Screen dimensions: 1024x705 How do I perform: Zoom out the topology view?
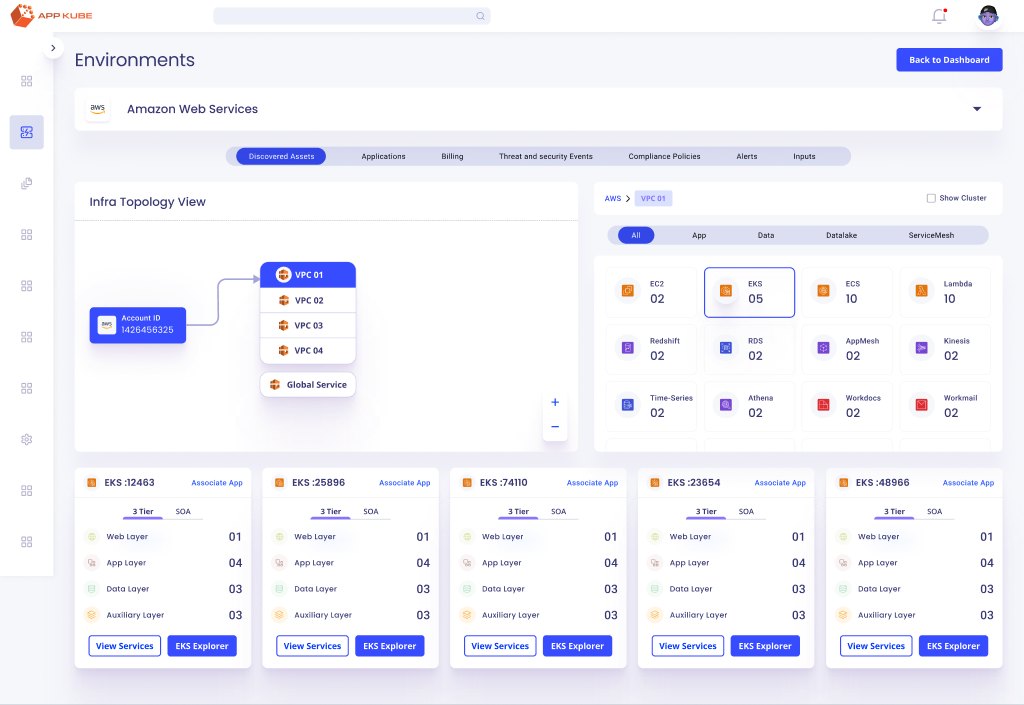555,427
